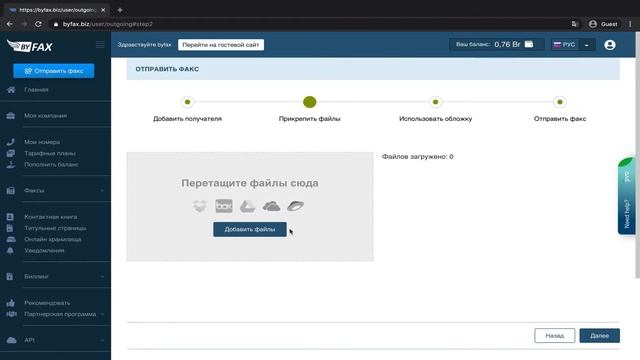
Task: Click the Мои номера phone icon
Action: (11, 142)
